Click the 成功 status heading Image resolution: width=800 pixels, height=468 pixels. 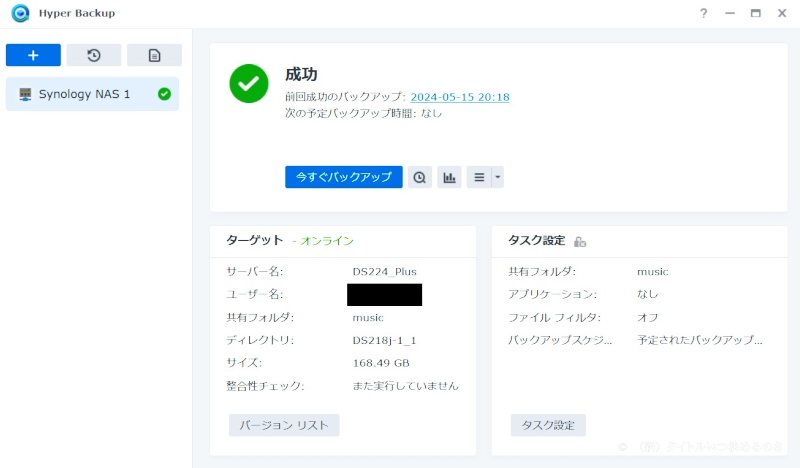click(301, 75)
